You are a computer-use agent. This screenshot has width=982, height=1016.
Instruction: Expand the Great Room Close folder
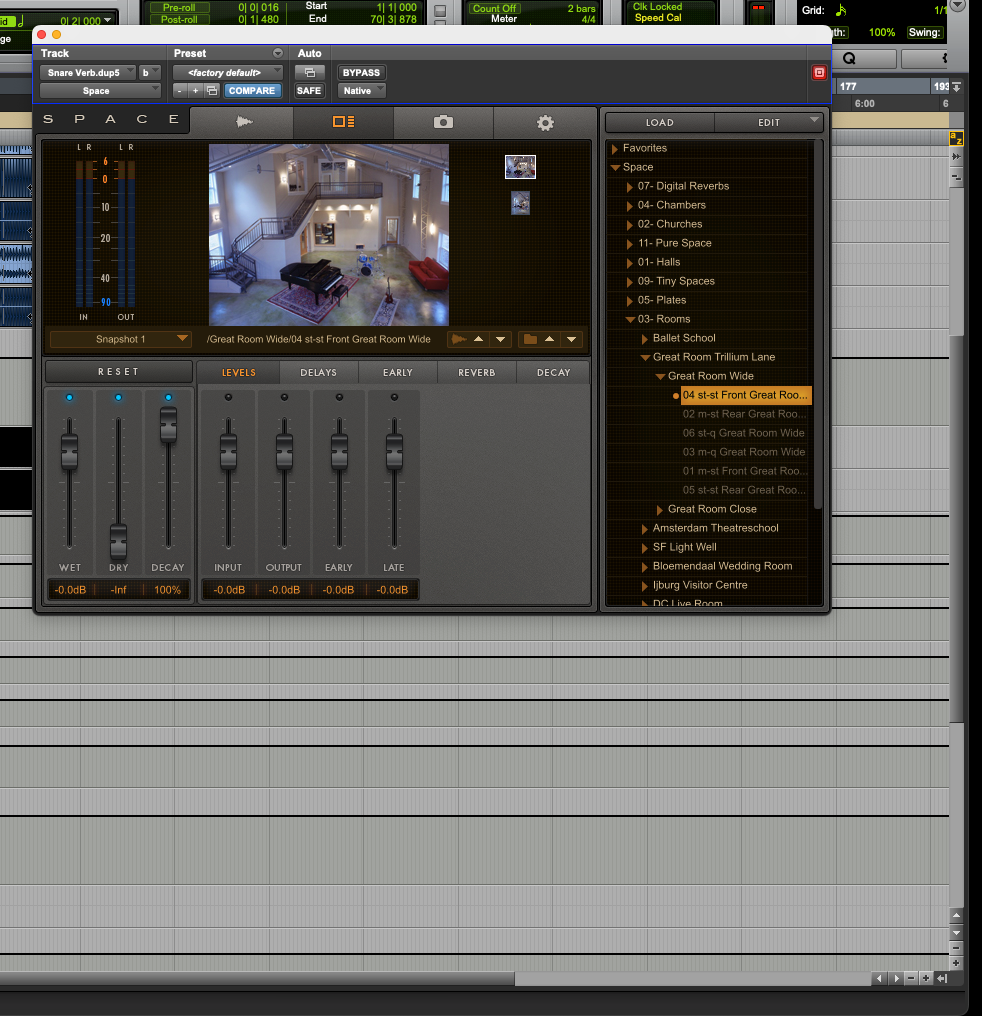point(659,510)
